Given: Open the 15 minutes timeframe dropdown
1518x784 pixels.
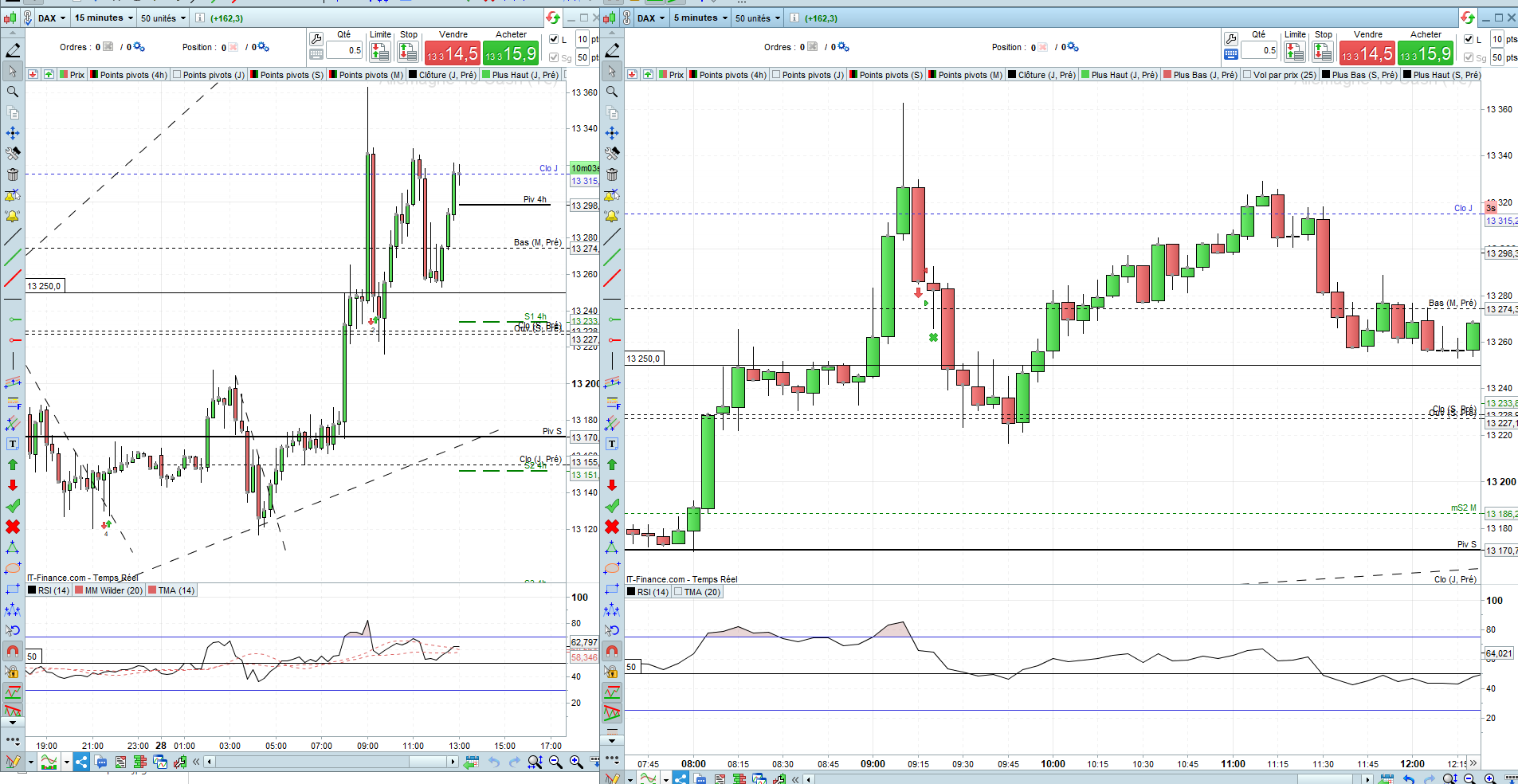Looking at the screenshot, I should pyautogui.click(x=104, y=18).
